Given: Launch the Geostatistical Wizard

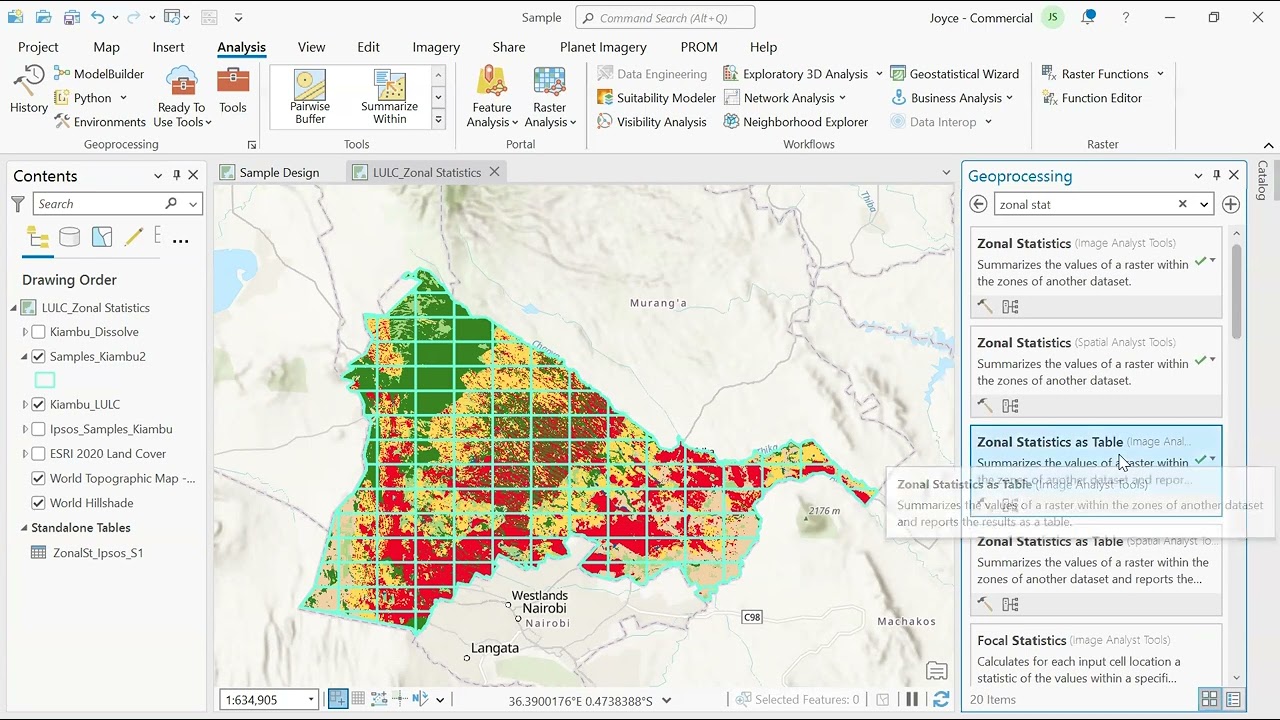Looking at the screenshot, I should click(x=955, y=74).
